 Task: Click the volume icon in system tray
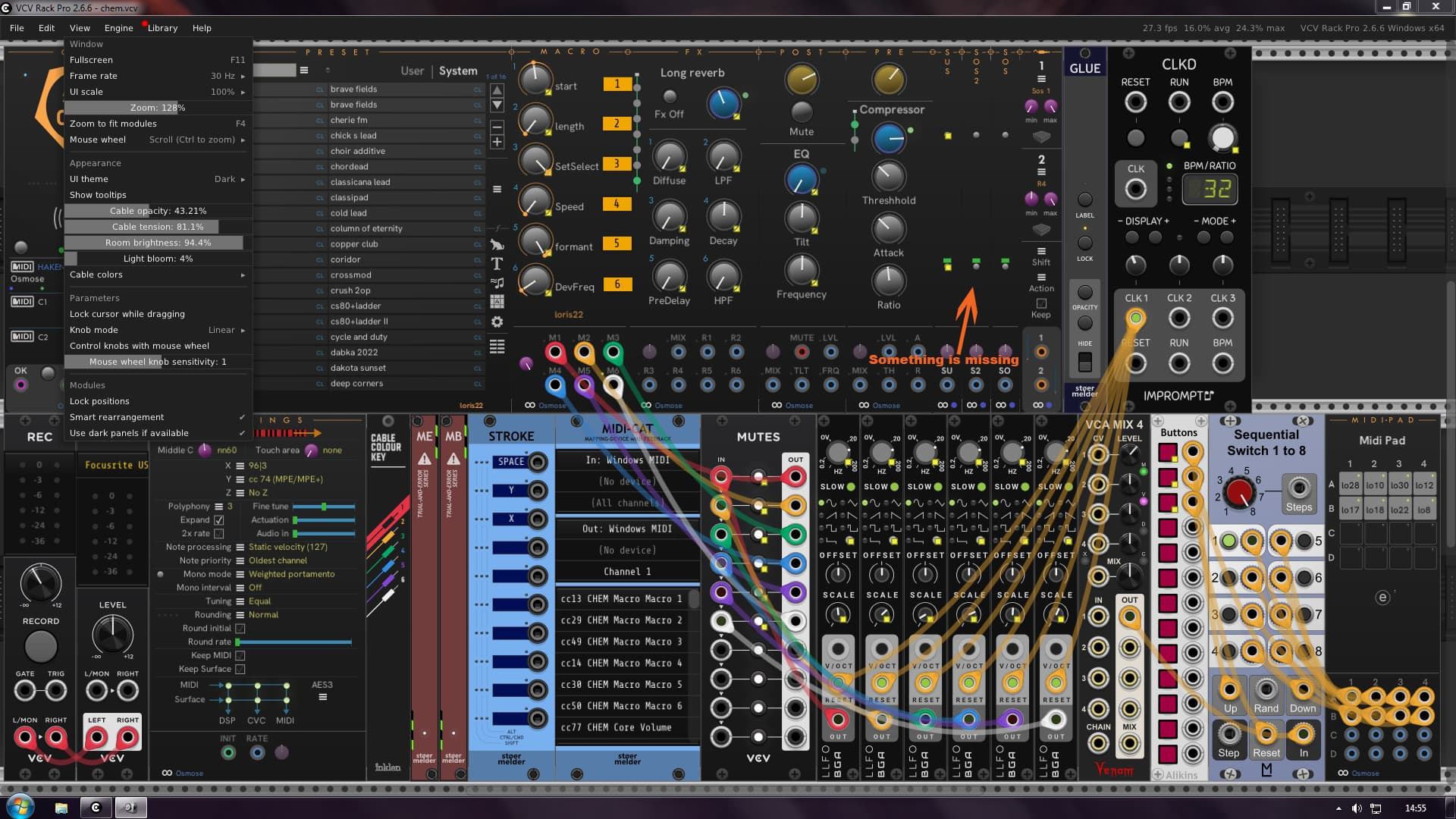click(1357, 808)
